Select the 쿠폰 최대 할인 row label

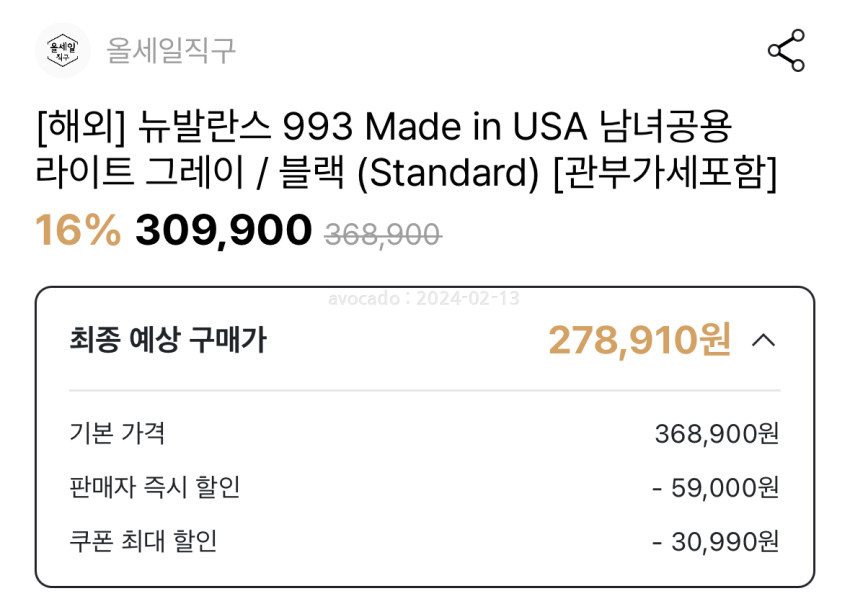tap(143, 541)
